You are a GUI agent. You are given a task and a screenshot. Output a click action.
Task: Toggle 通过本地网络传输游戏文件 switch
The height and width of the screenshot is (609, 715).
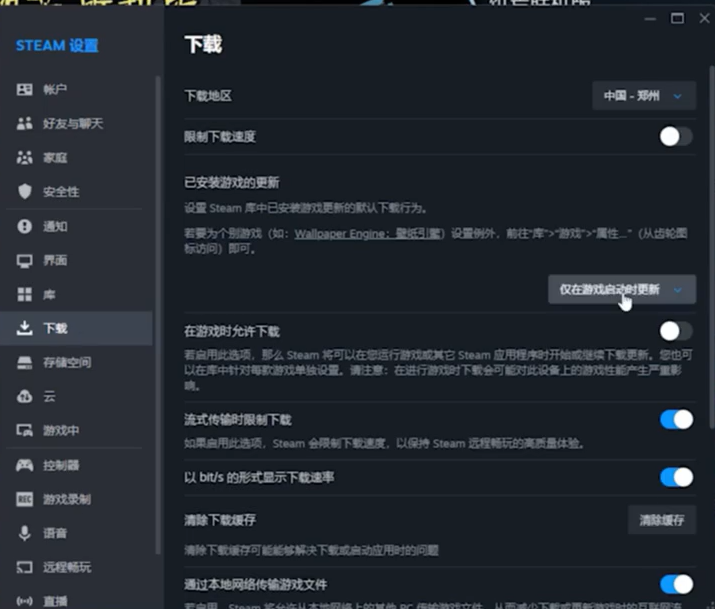[676, 584]
